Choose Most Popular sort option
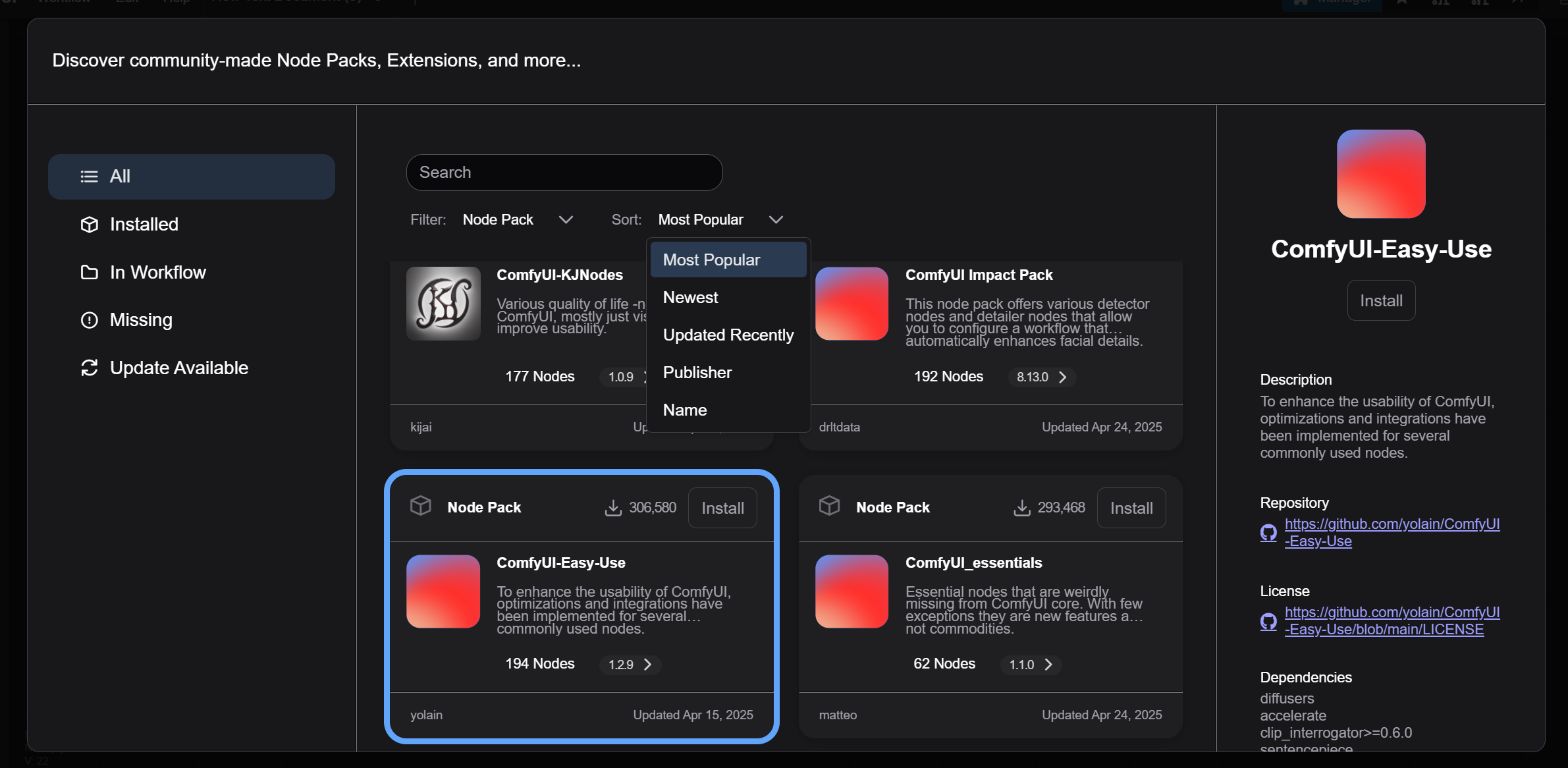 [x=728, y=260]
